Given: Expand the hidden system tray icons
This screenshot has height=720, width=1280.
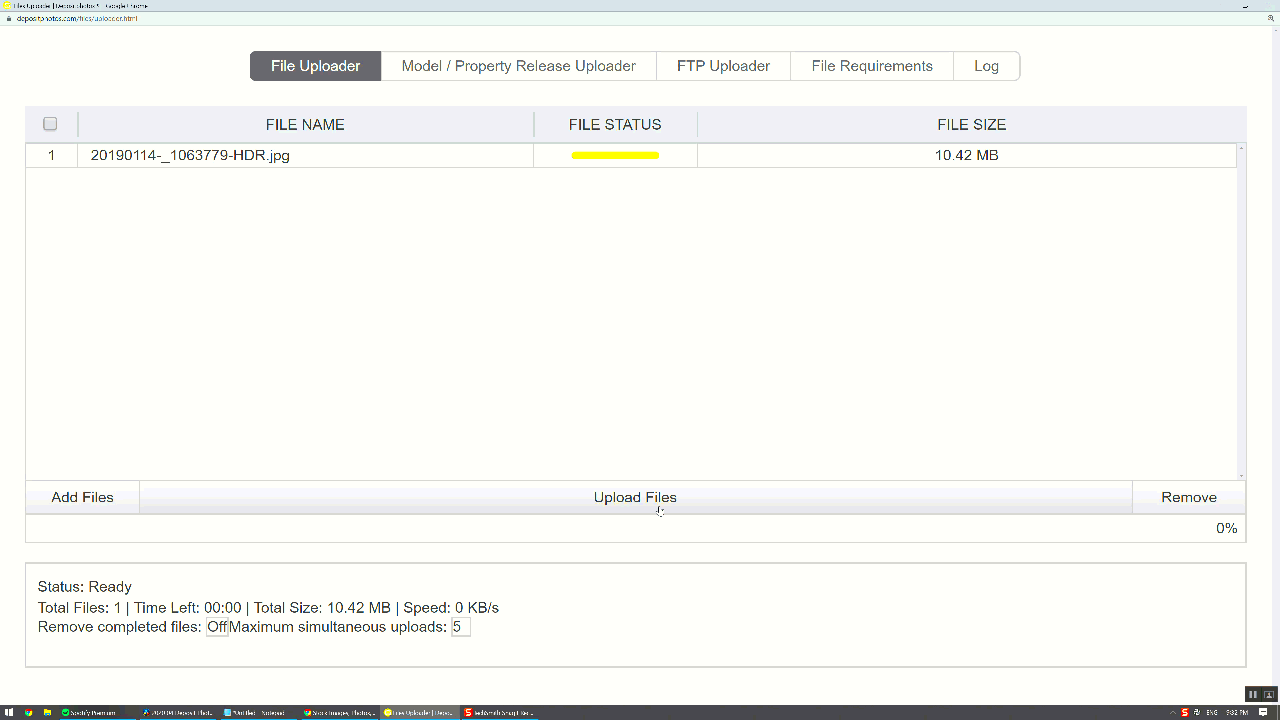Looking at the screenshot, I should pyautogui.click(x=1175, y=713).
